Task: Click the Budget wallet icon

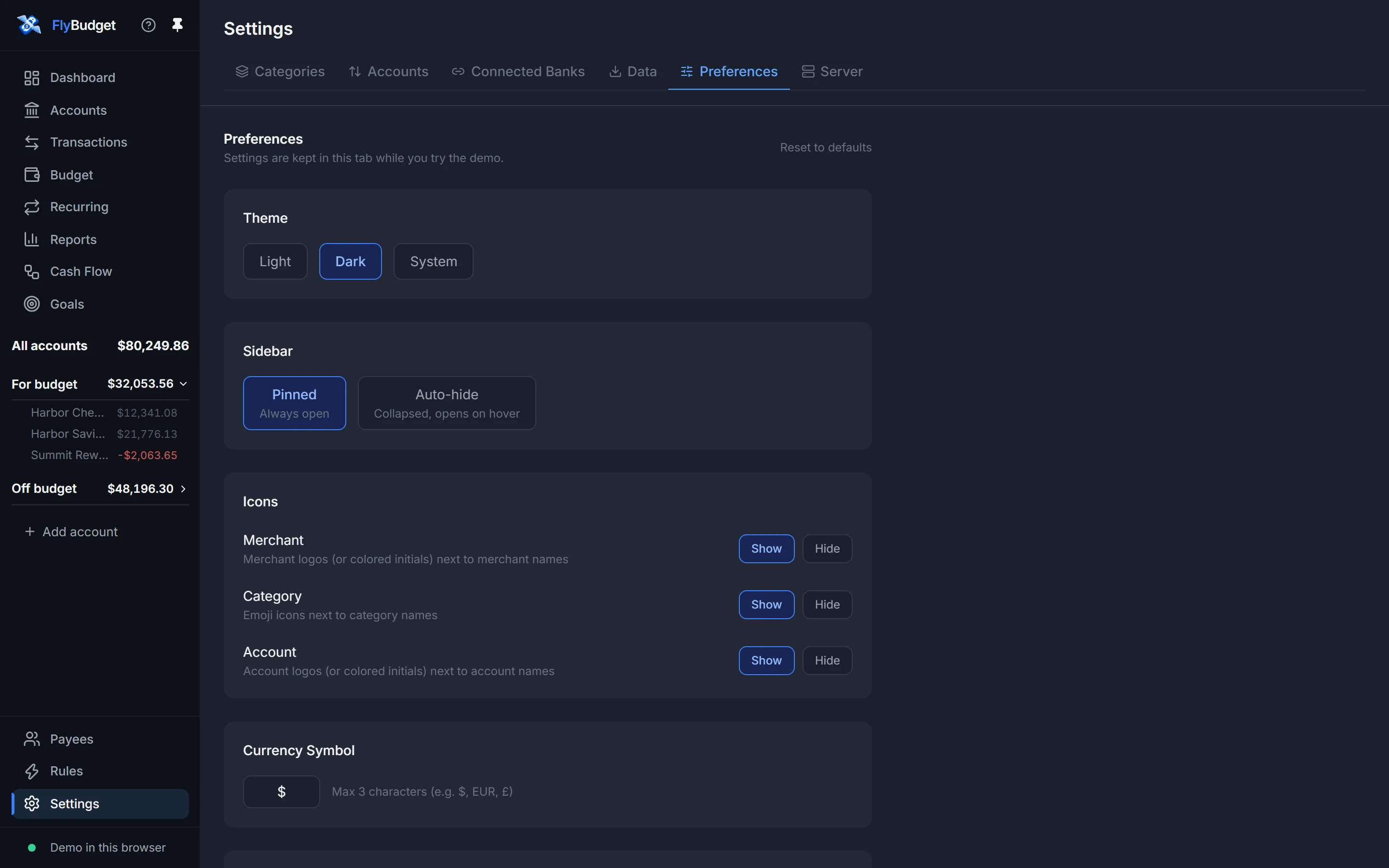Action: (31, 175)
